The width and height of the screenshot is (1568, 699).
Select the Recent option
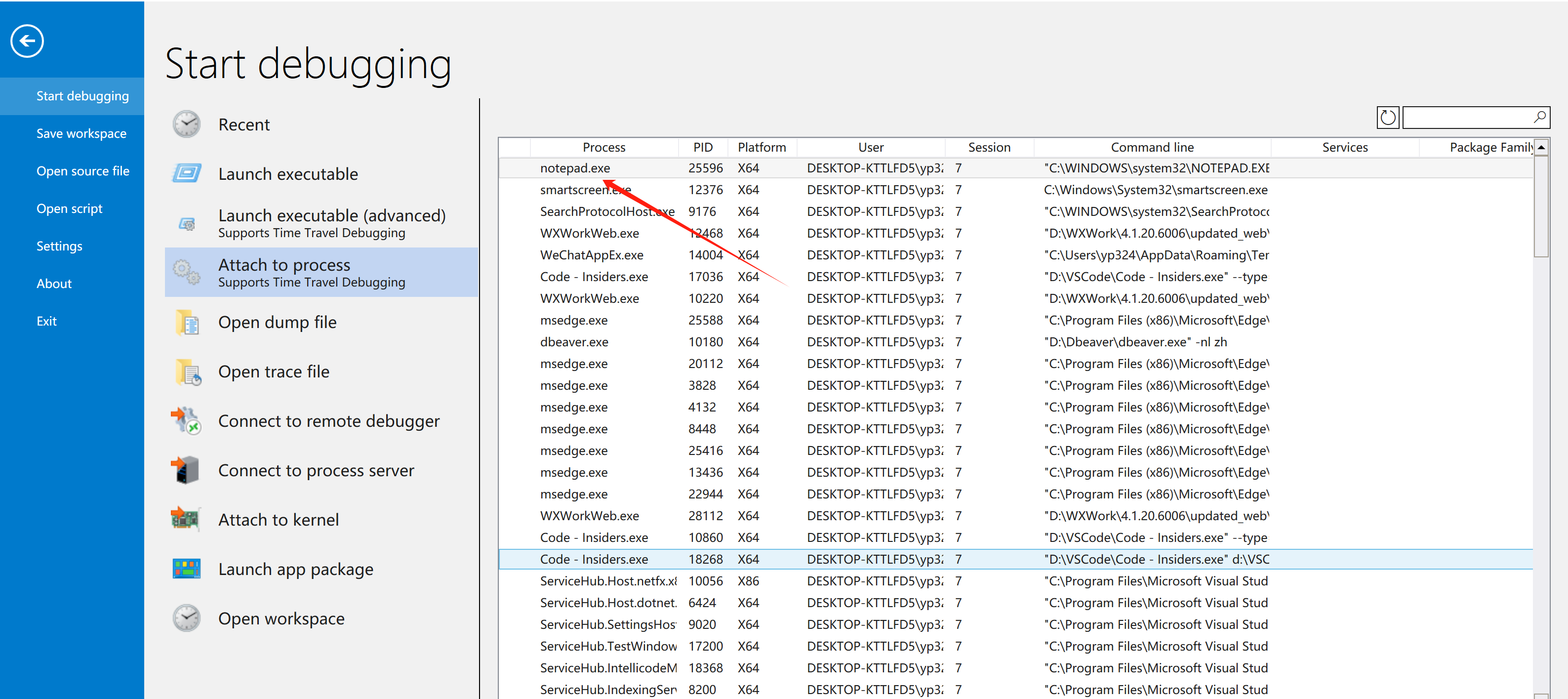[322, 124]
